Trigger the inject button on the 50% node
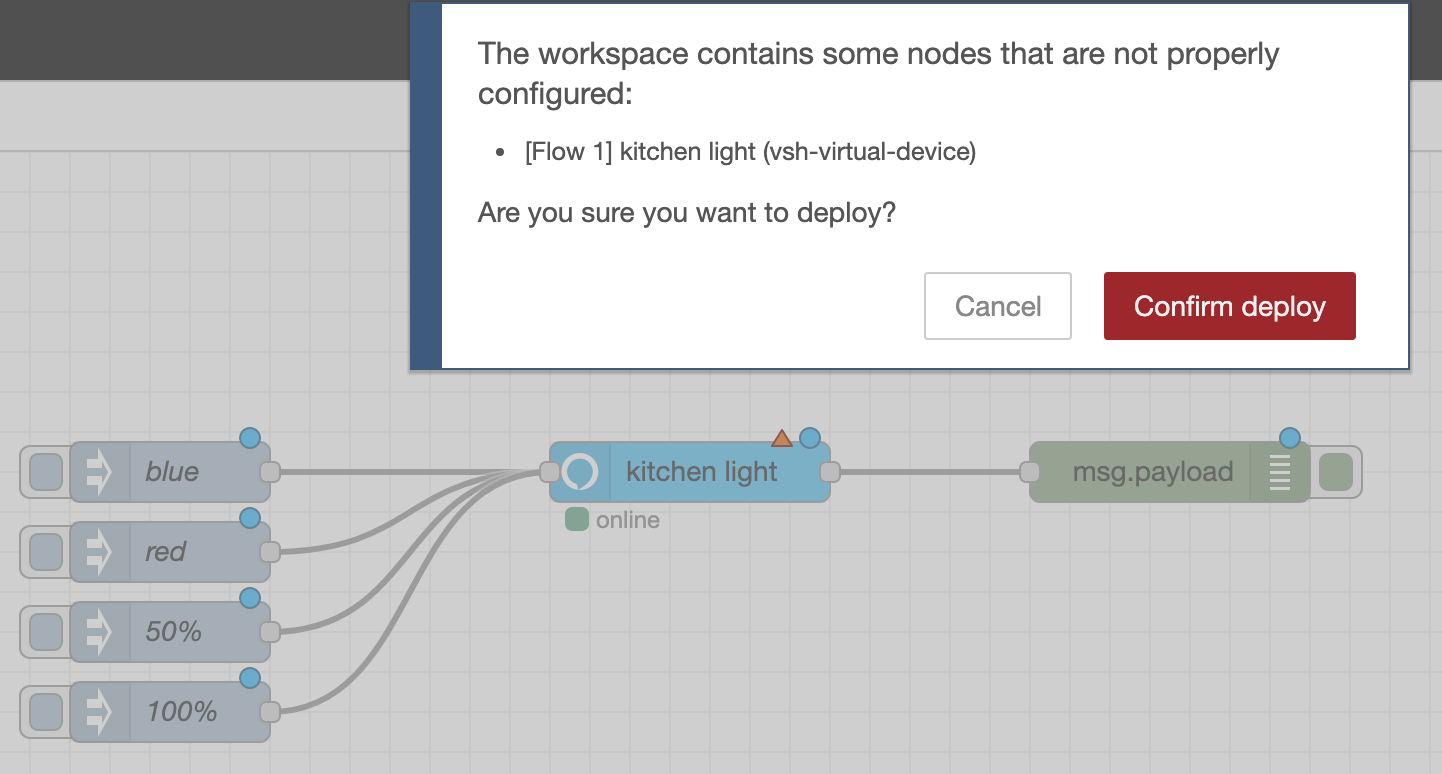Screen dimensions: 1442x774 [44, 631]
